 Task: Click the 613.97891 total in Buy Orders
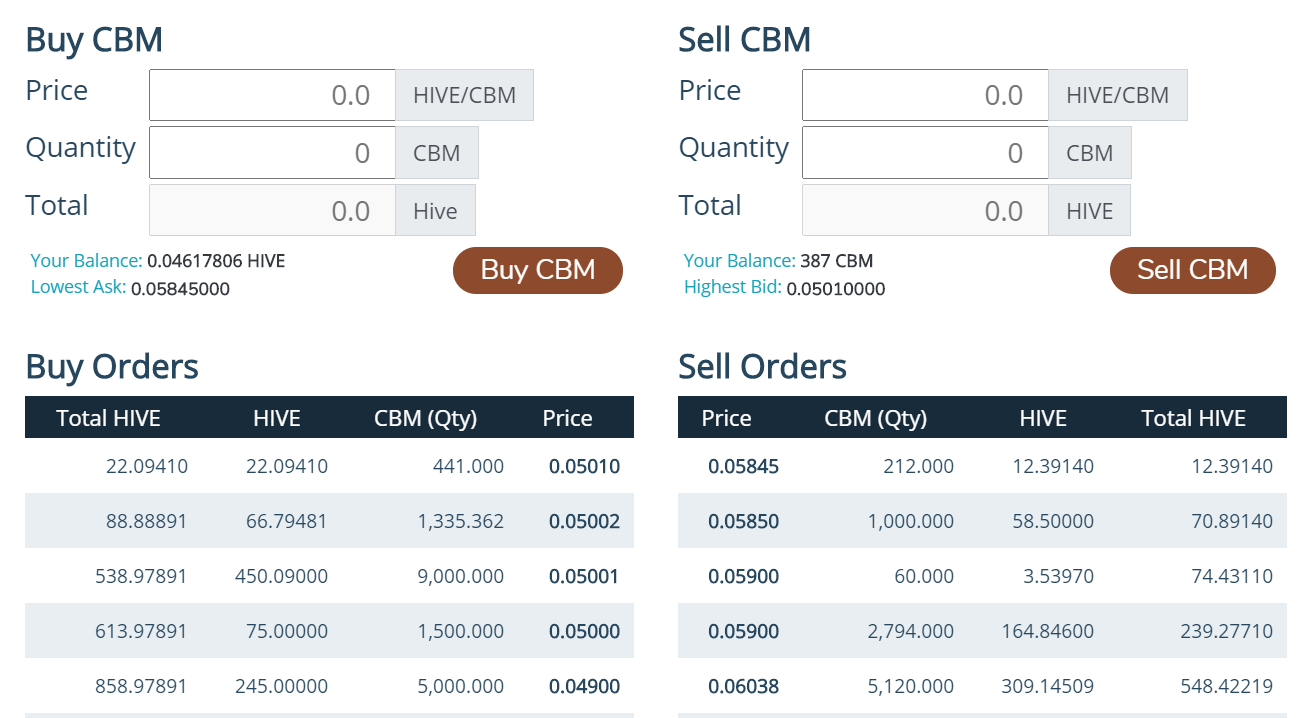(x=141, y=631)
